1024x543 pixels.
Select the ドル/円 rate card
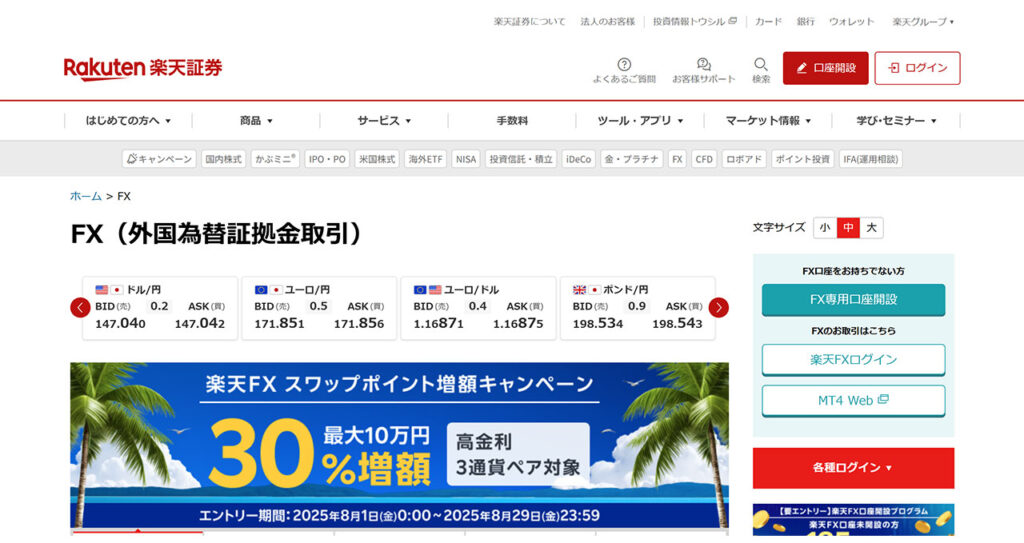(160, 308)
